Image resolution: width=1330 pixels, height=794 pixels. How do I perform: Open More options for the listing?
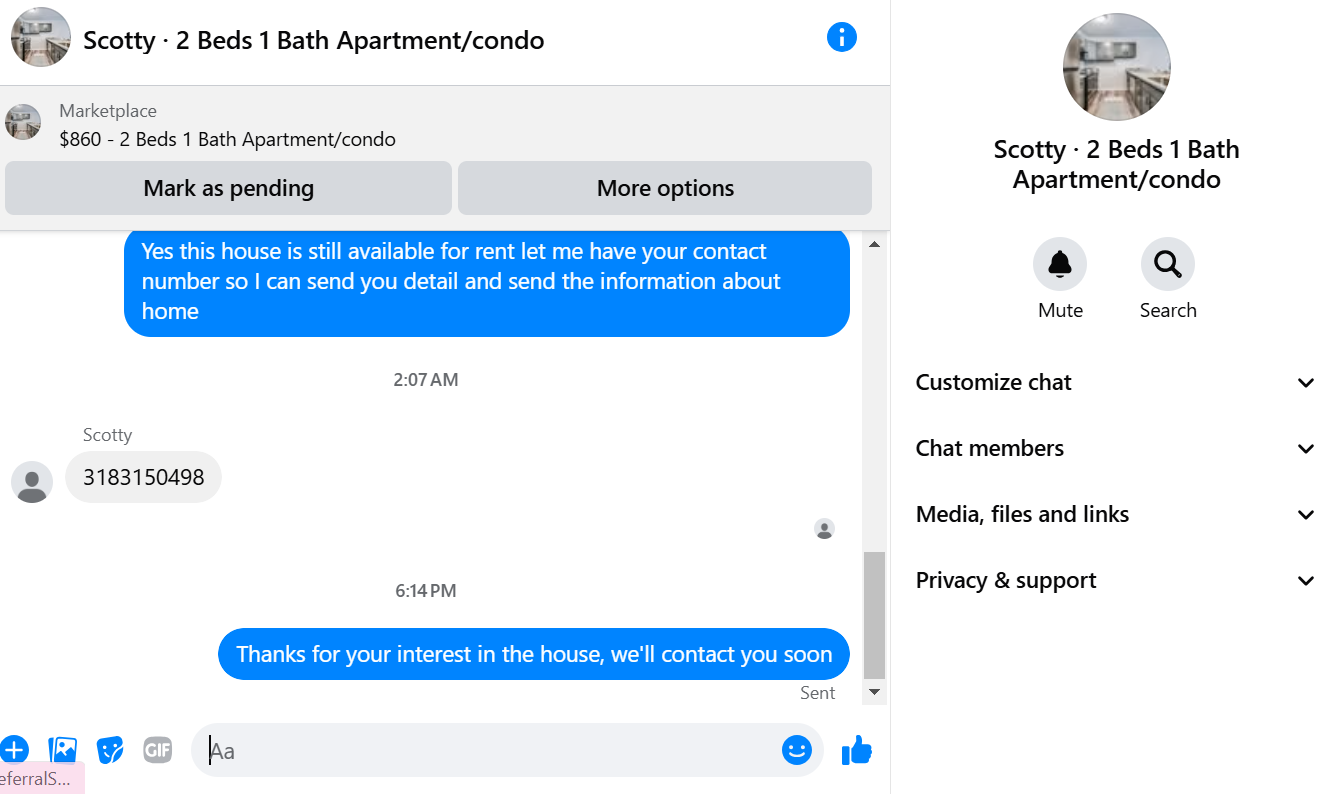click(x=665, y=188)
